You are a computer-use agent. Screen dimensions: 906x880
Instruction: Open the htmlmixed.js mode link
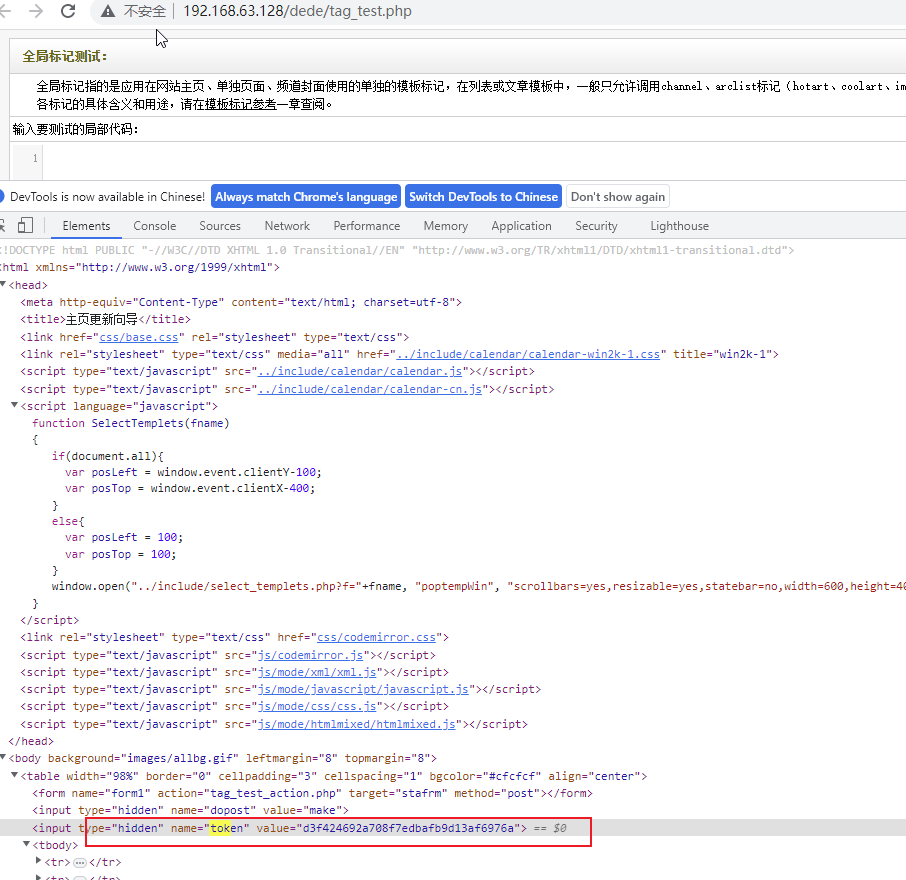coord(357,724)
